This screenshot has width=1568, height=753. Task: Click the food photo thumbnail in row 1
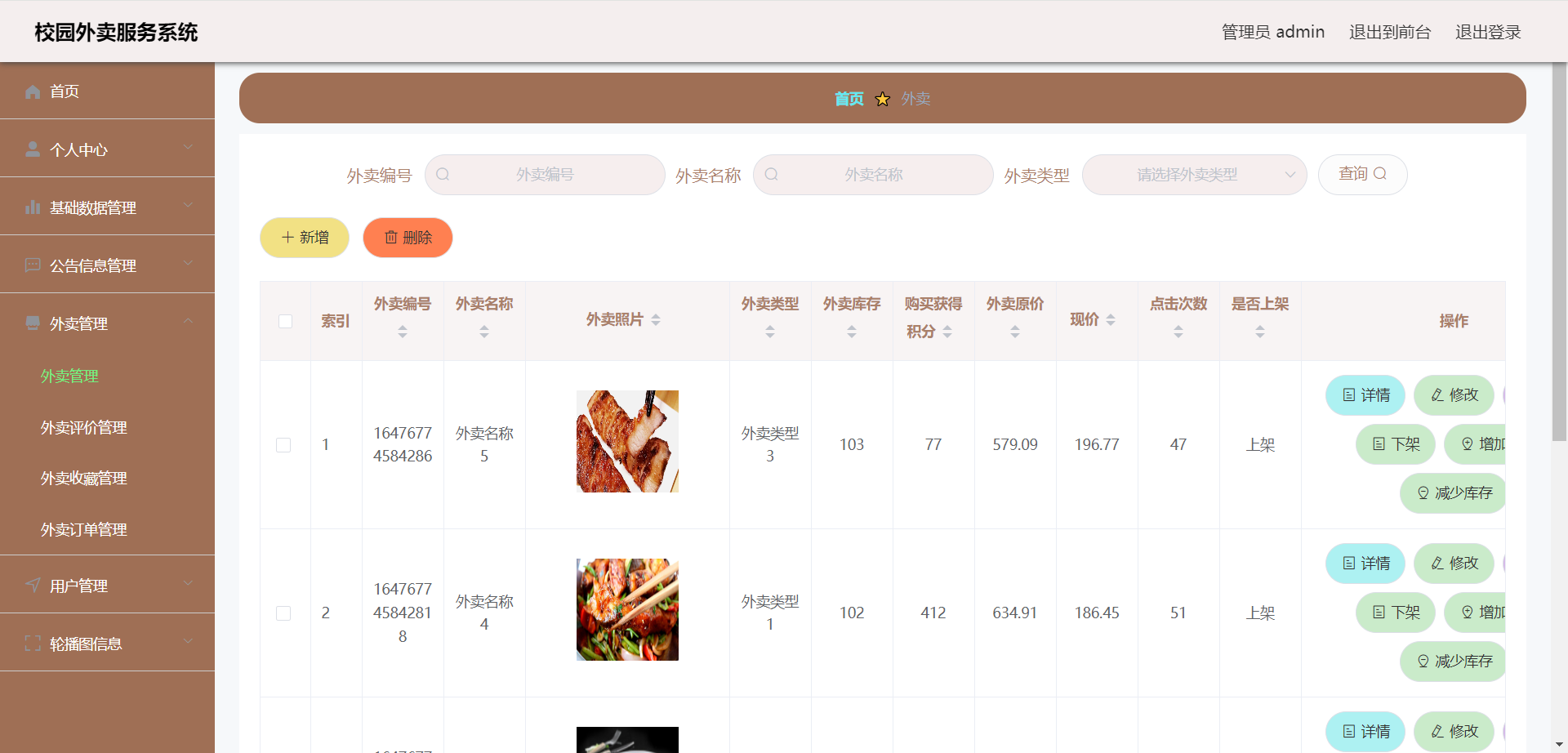pyautogui.click(x=627, y=441)
